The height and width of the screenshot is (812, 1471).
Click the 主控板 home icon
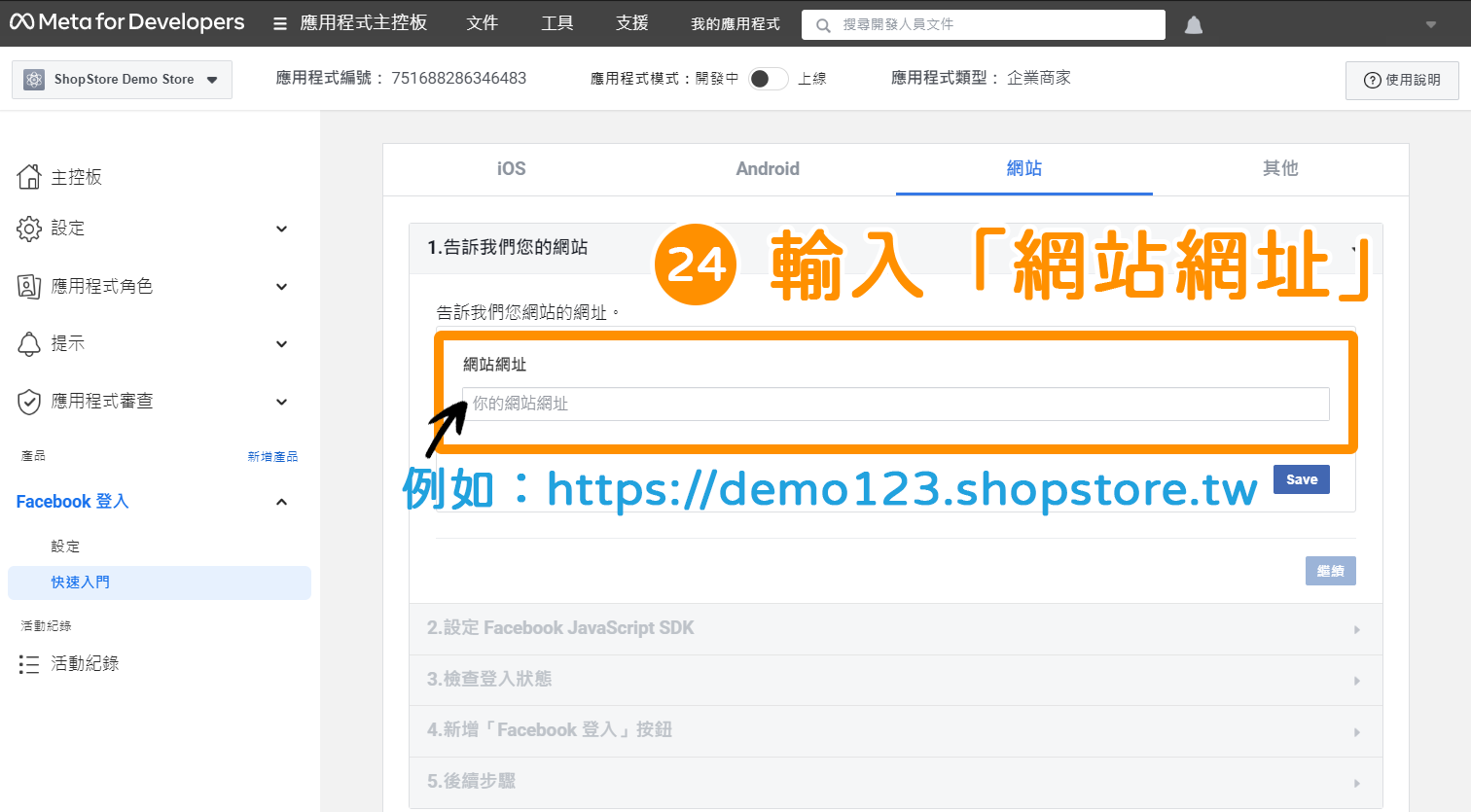[29, 176]
